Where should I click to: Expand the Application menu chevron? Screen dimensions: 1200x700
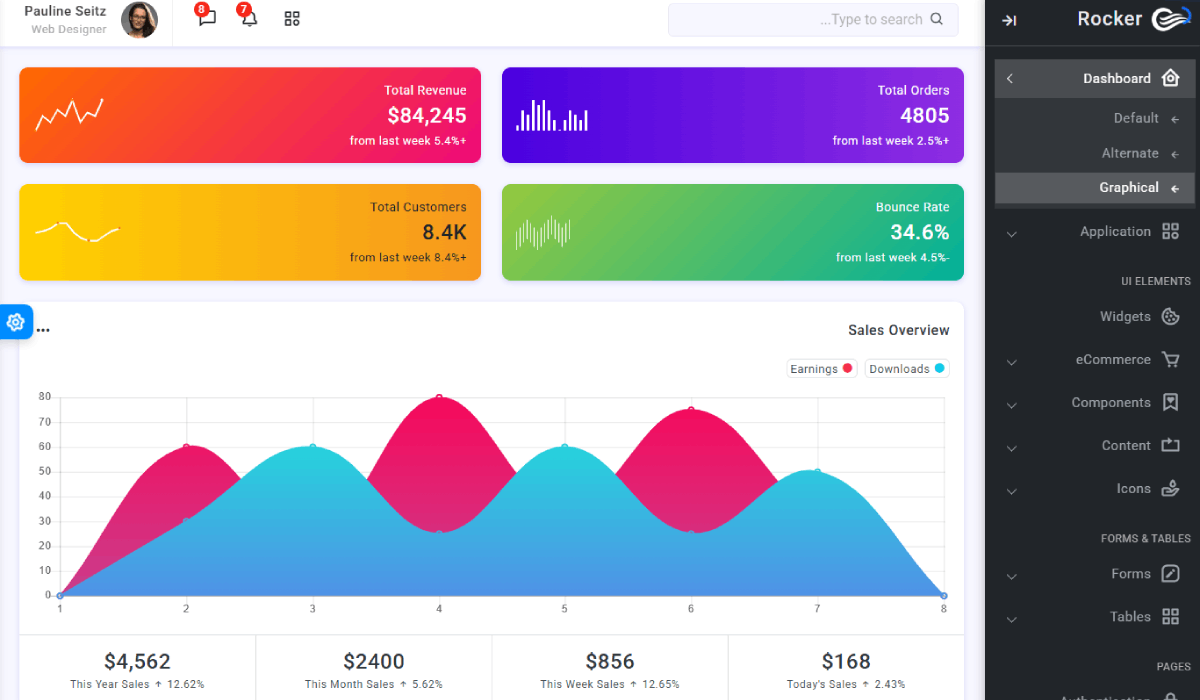[x=1011, y=233]
